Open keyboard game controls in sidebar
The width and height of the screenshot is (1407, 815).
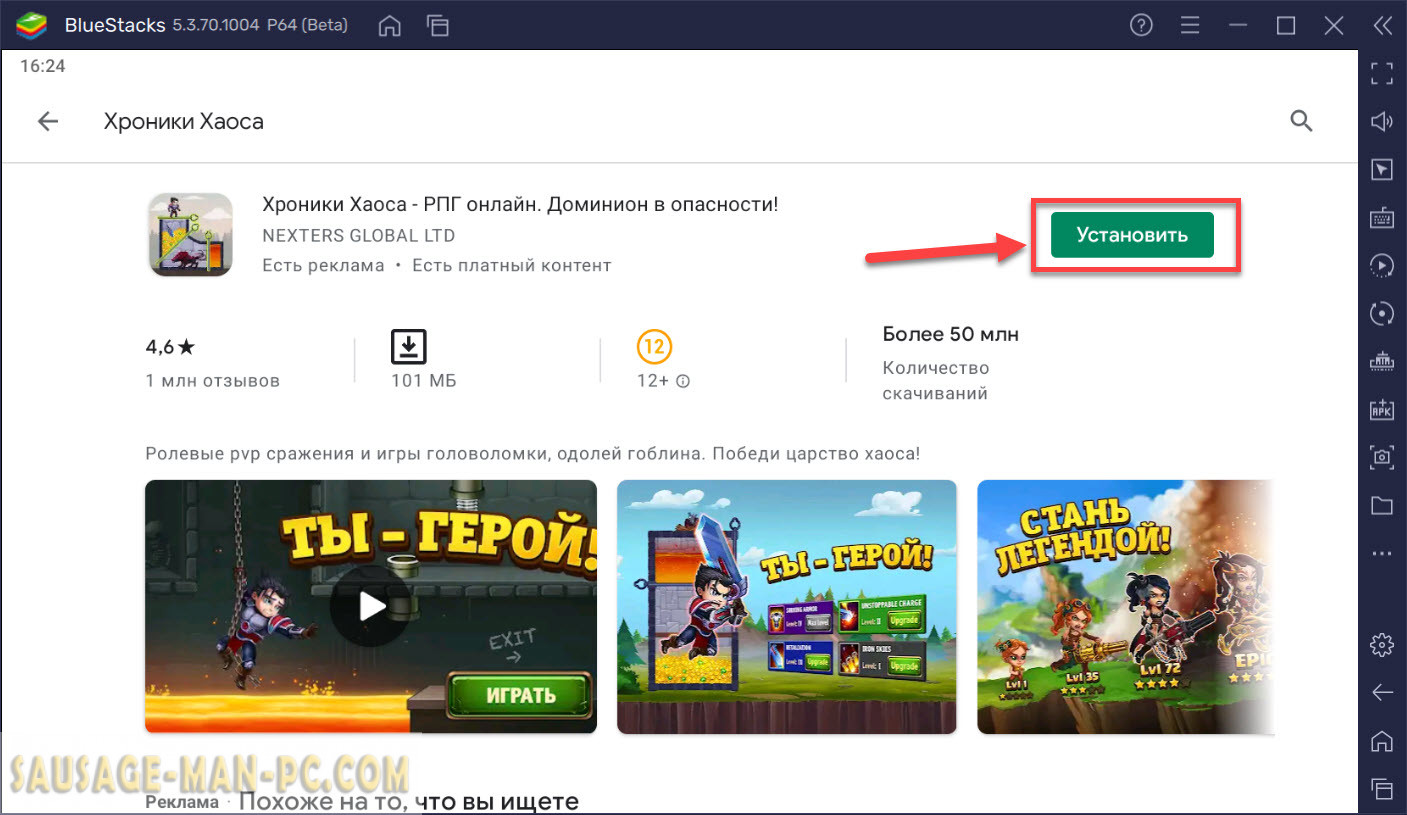pos(1382,218)
